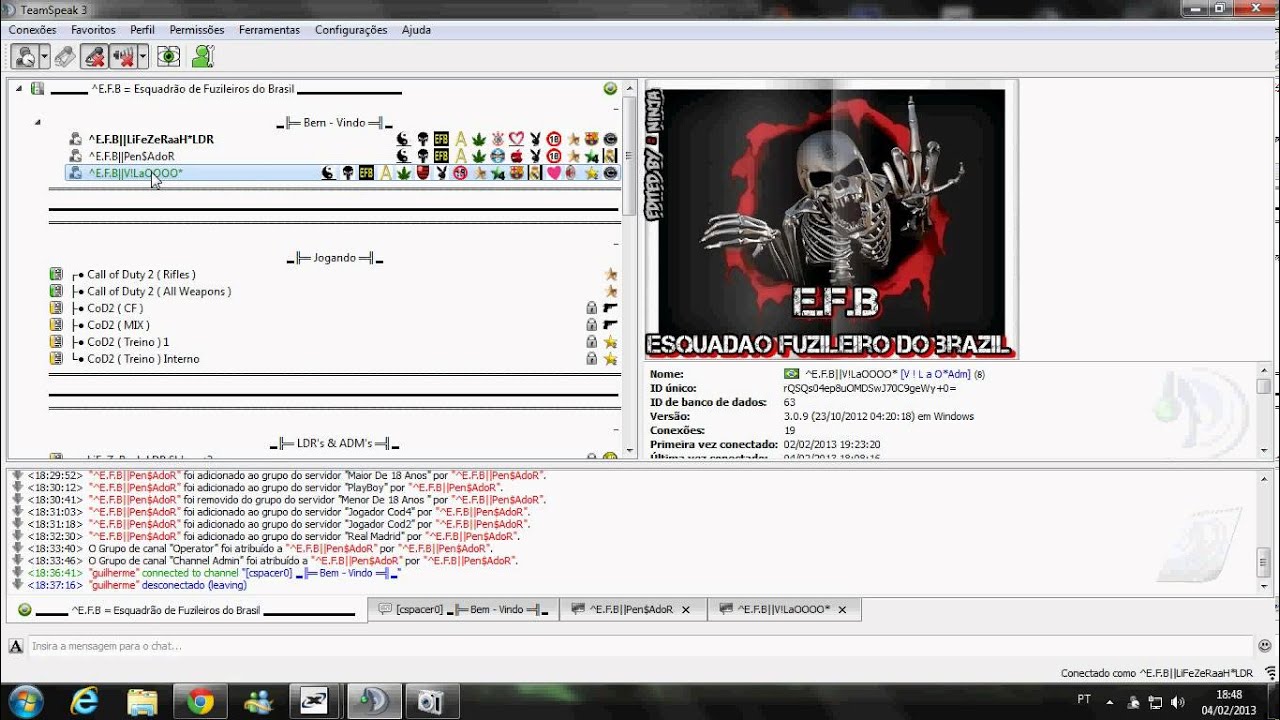Viewport: 1280px width, 720px height.
Task: Click yin-yang badge on V!LaOOOO* row
Action: [328, 173]
